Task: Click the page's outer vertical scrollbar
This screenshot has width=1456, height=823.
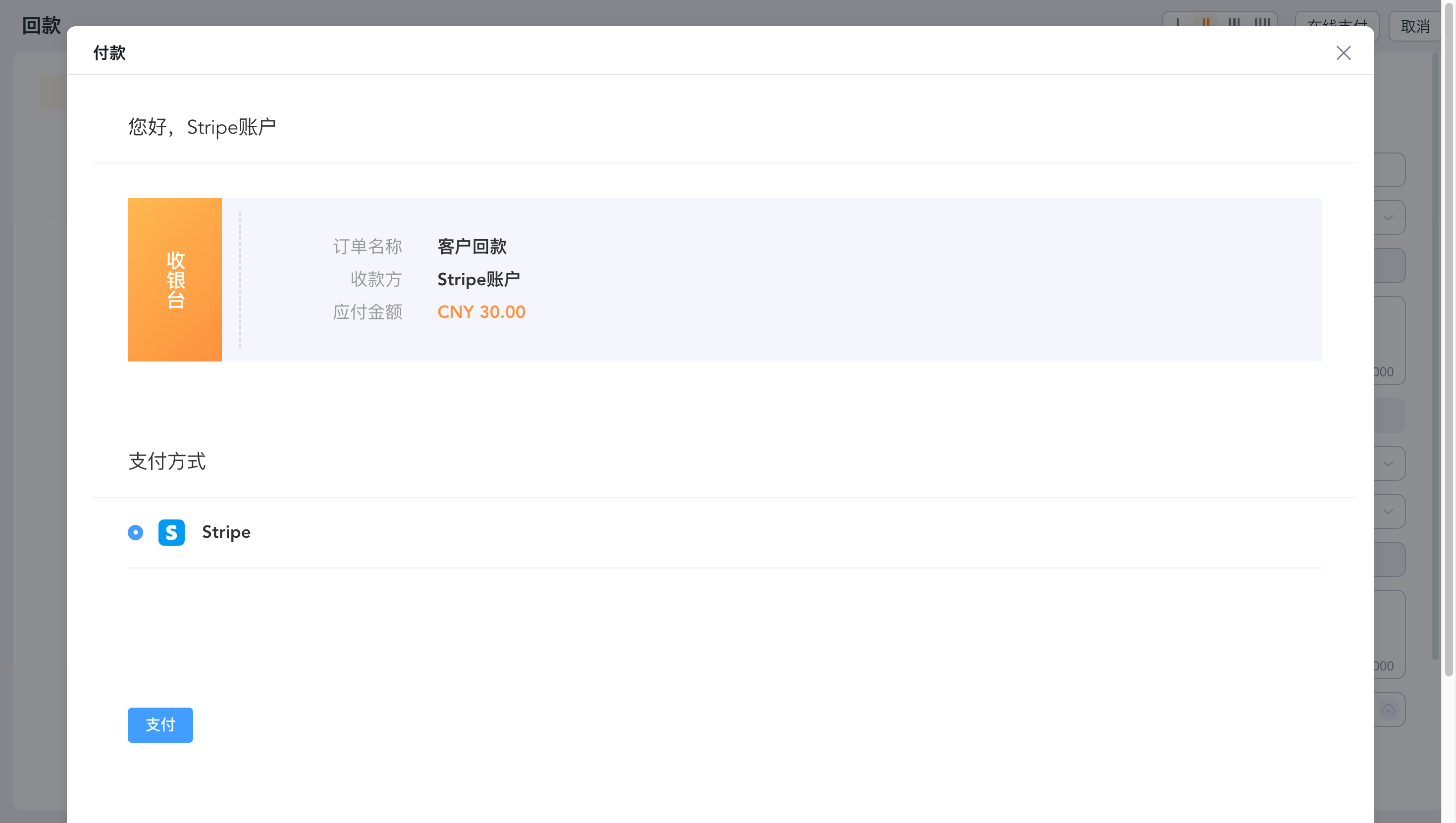Action: coord(1449,339)
